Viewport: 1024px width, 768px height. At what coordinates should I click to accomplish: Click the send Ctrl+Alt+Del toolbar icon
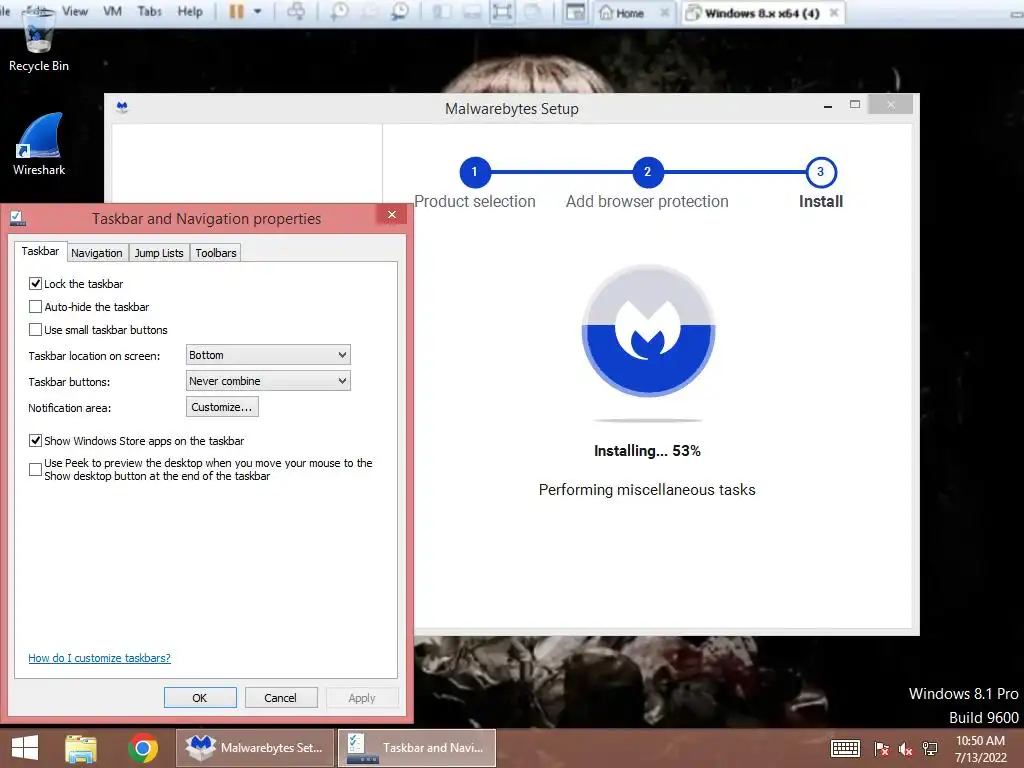296,12
